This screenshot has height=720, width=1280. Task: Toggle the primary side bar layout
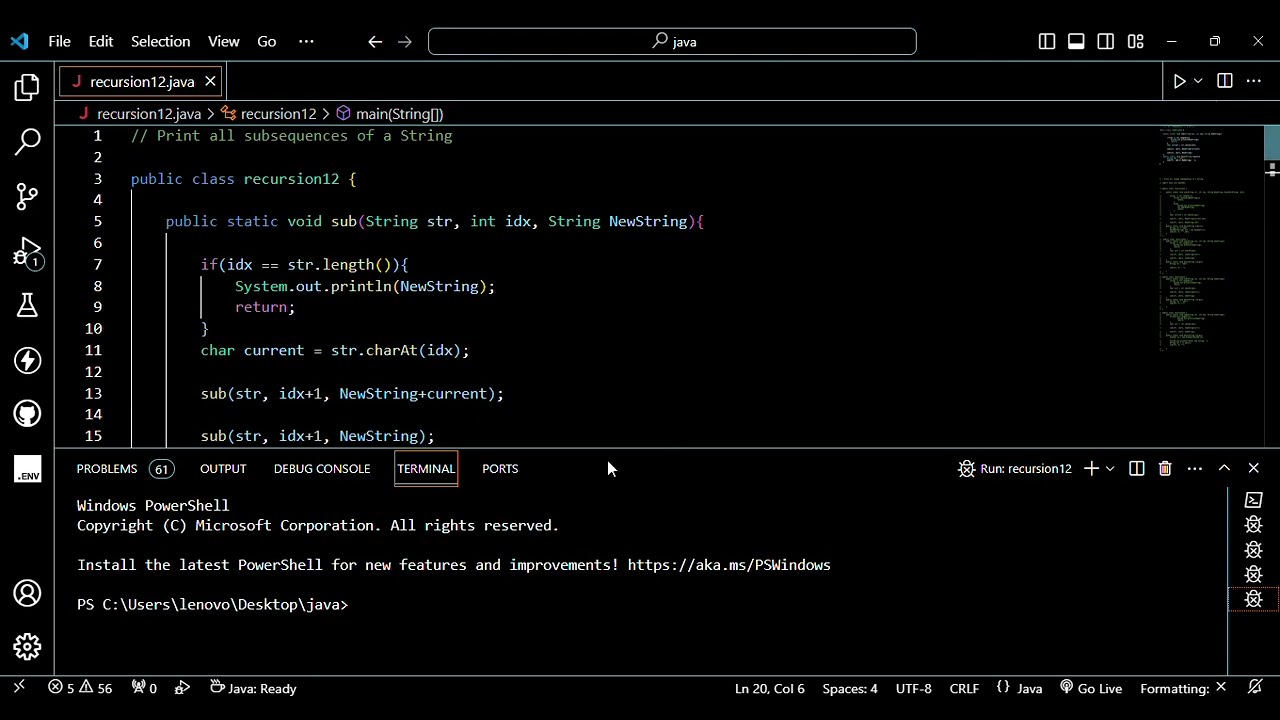pos(1047,41)
